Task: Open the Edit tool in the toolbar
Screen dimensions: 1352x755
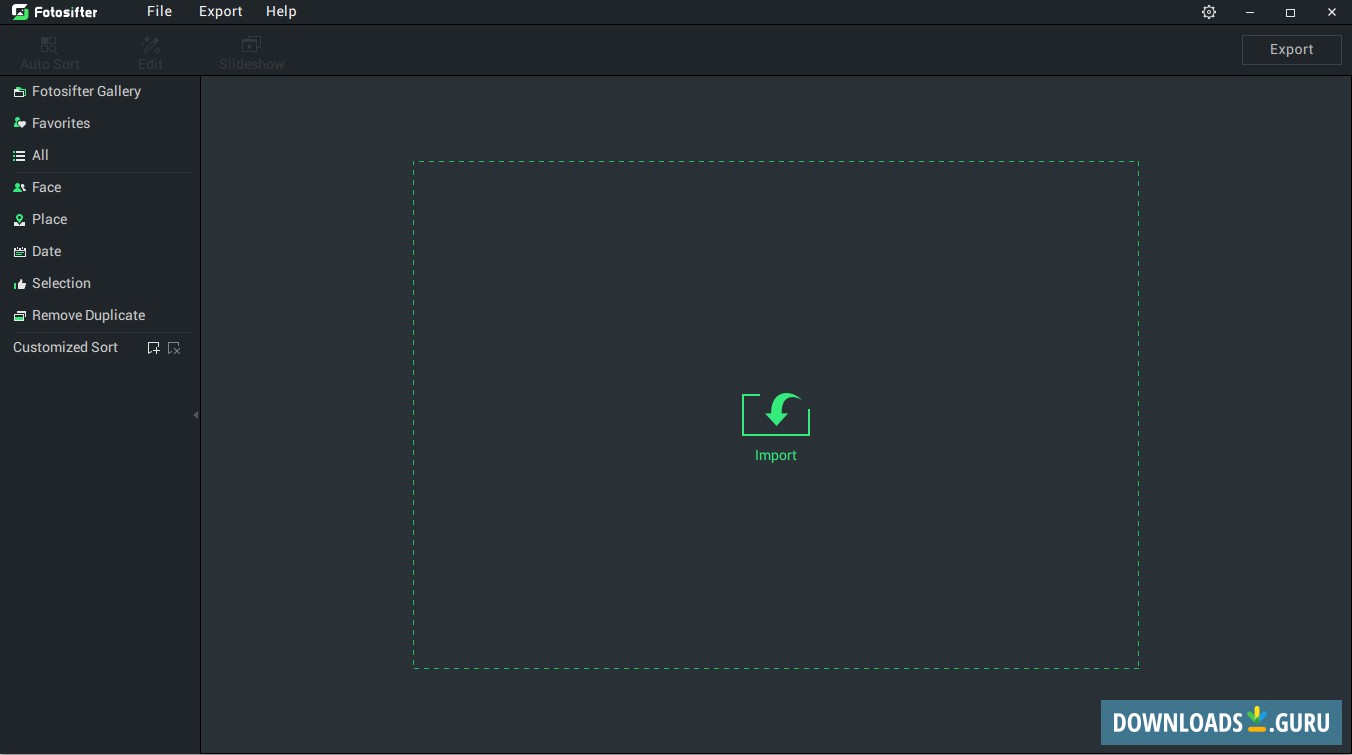Action: (150, 51)
